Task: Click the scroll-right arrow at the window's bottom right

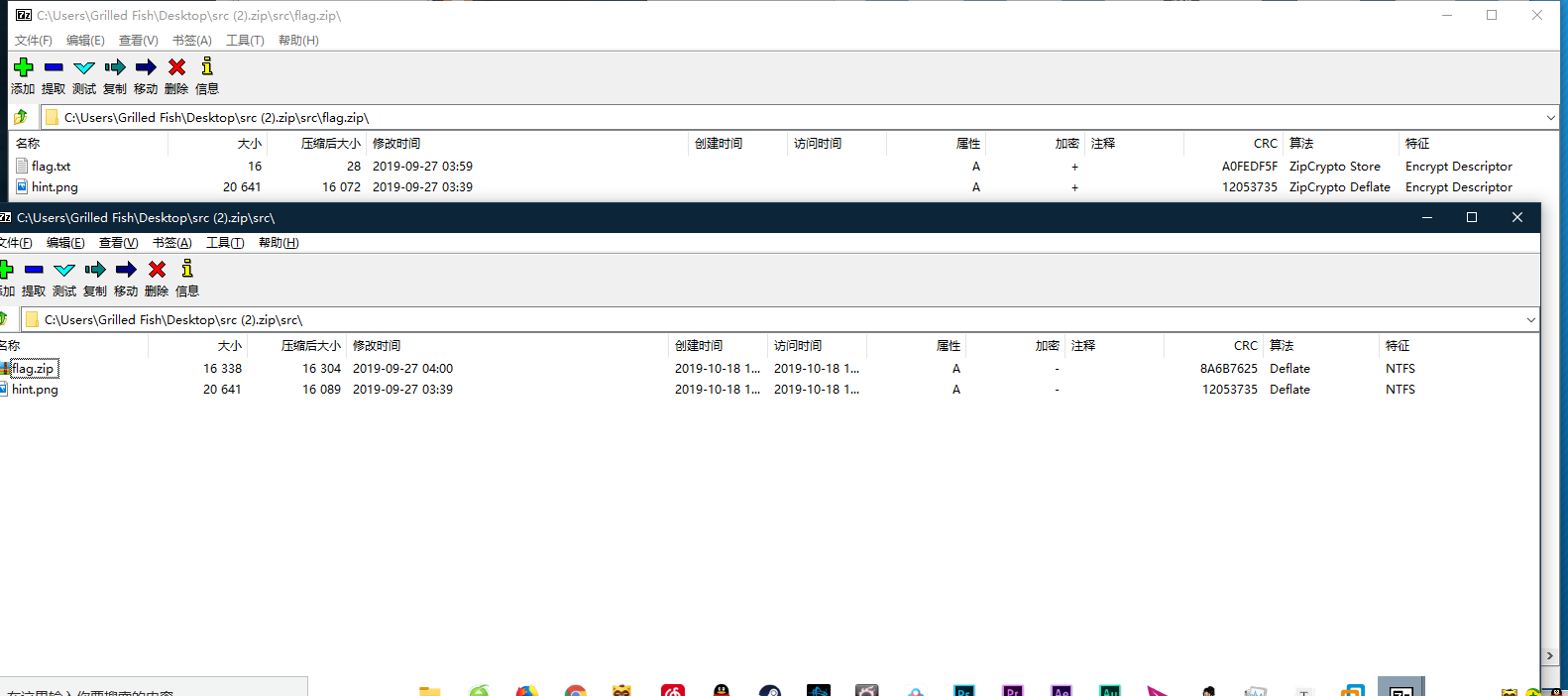Action: click(1549, 655)
